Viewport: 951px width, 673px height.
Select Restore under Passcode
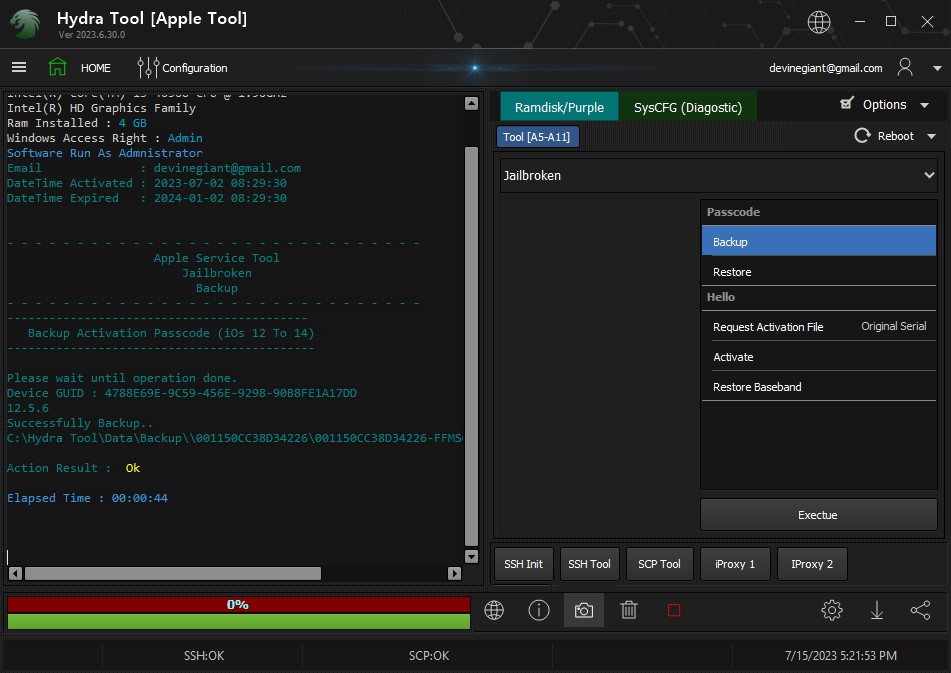click(819, 272)
